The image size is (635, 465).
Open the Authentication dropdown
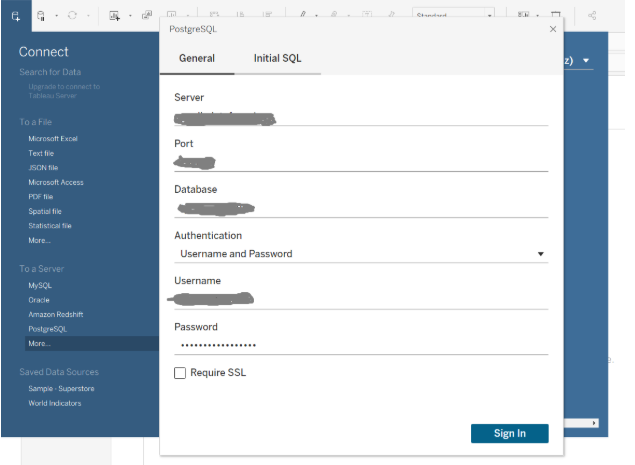click(361, 254)
